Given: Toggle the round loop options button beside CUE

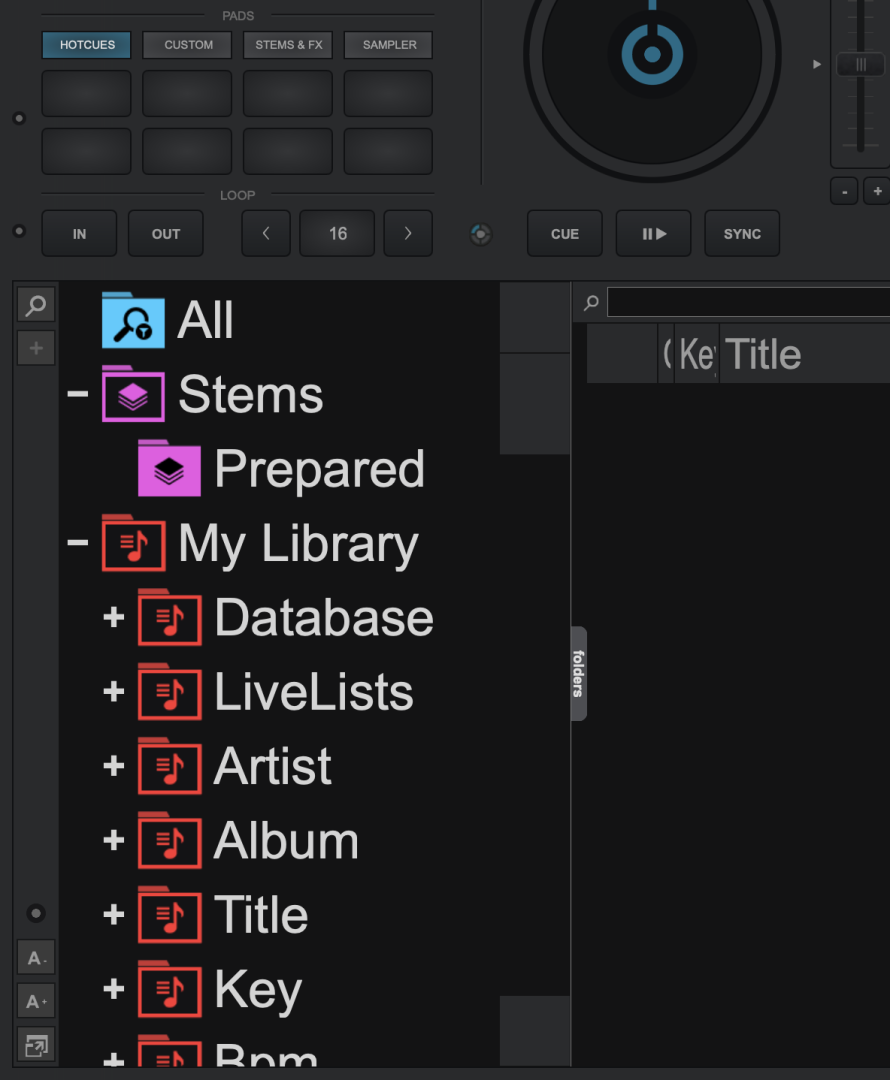Looking at the screenshot, I should tap(481, 234).
